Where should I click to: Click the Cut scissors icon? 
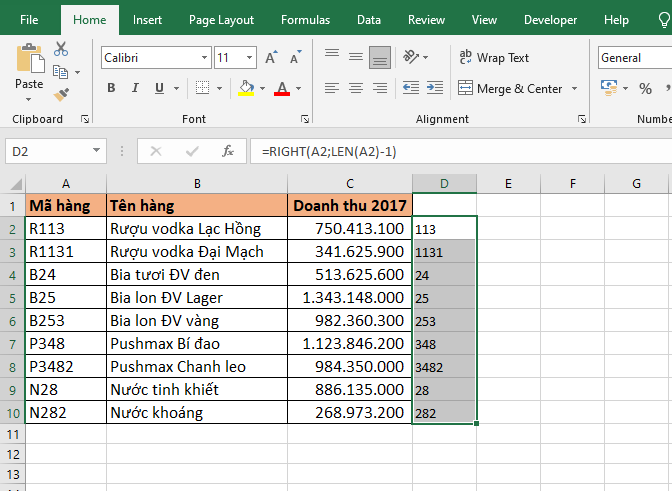pos(61,49)
